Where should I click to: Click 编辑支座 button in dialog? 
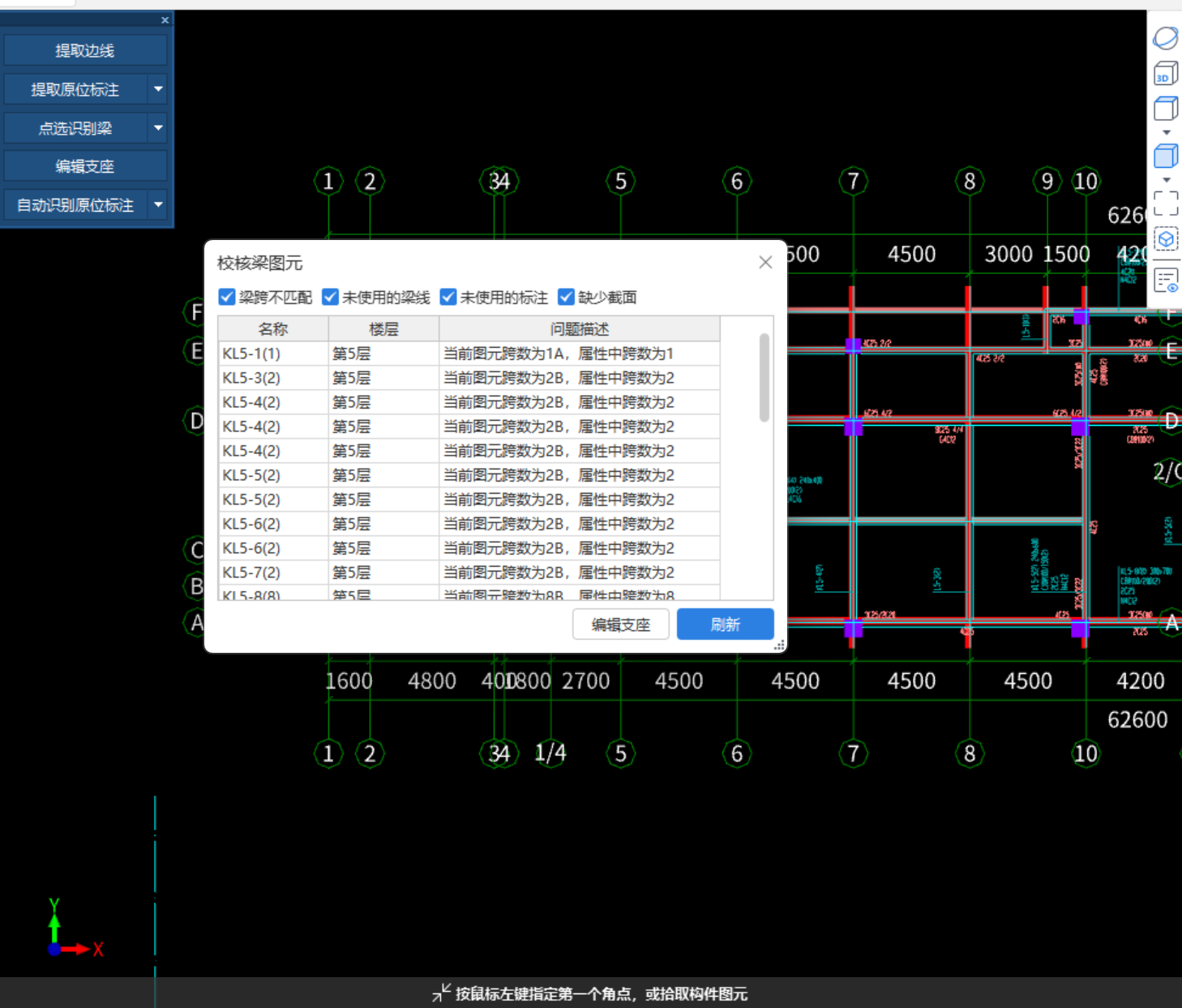(x=621, y=624)
